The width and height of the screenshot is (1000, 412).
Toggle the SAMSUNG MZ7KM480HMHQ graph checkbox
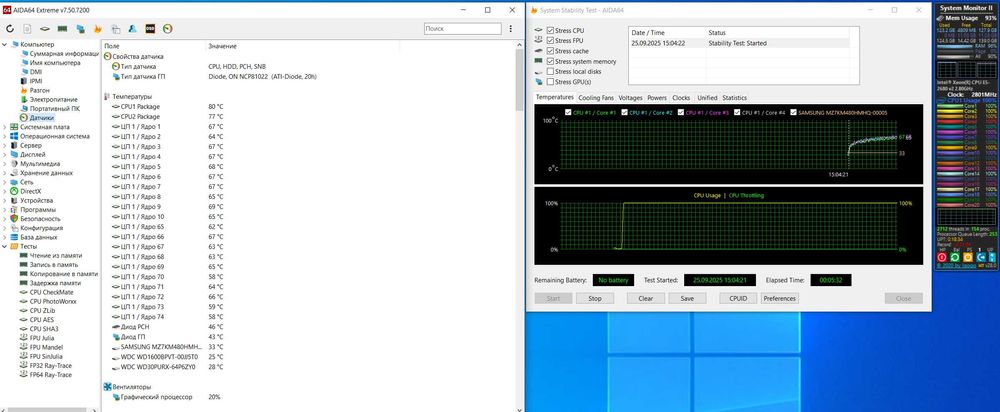[793, 112]
